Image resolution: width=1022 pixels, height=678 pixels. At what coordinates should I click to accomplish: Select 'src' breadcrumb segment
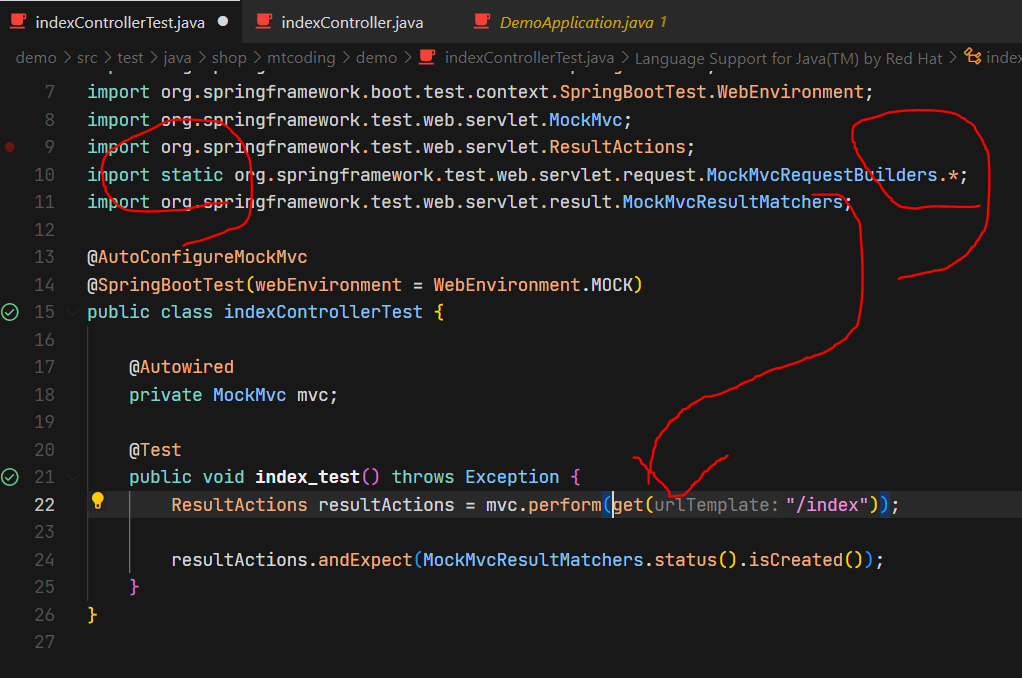(x=87, y=58)
